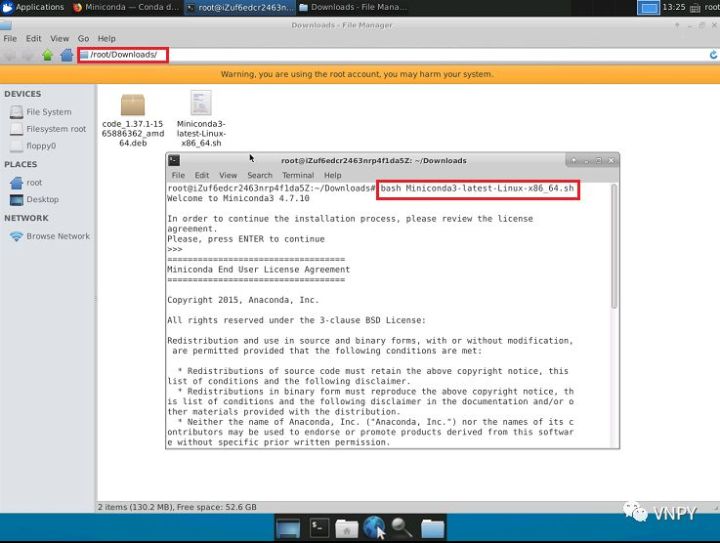Click the Miniconda3-latest-Linux-x86_64.sh filename
The width and height of the screenshot is (720, 543).
coord(201,134)
